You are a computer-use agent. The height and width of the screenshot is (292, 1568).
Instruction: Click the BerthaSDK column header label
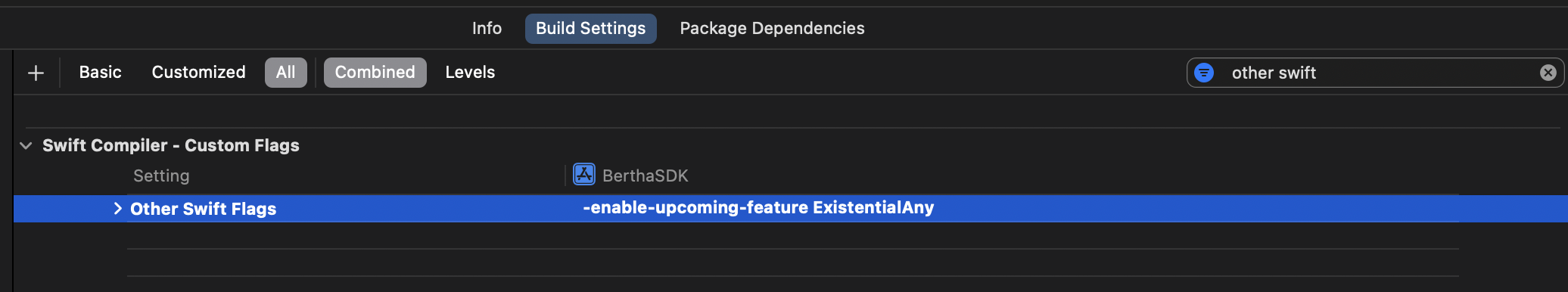645,176
